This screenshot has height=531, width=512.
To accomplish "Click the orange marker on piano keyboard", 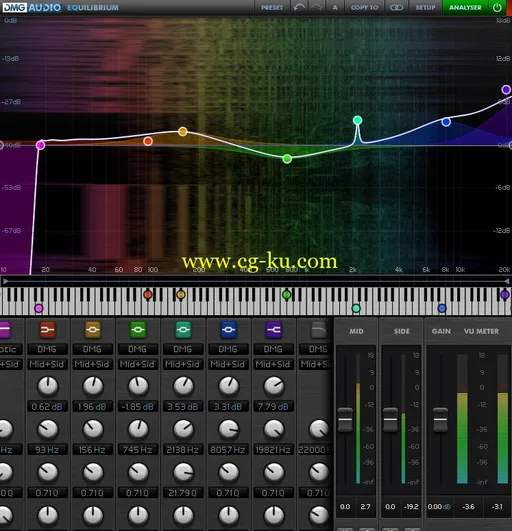I will (181, 295).
